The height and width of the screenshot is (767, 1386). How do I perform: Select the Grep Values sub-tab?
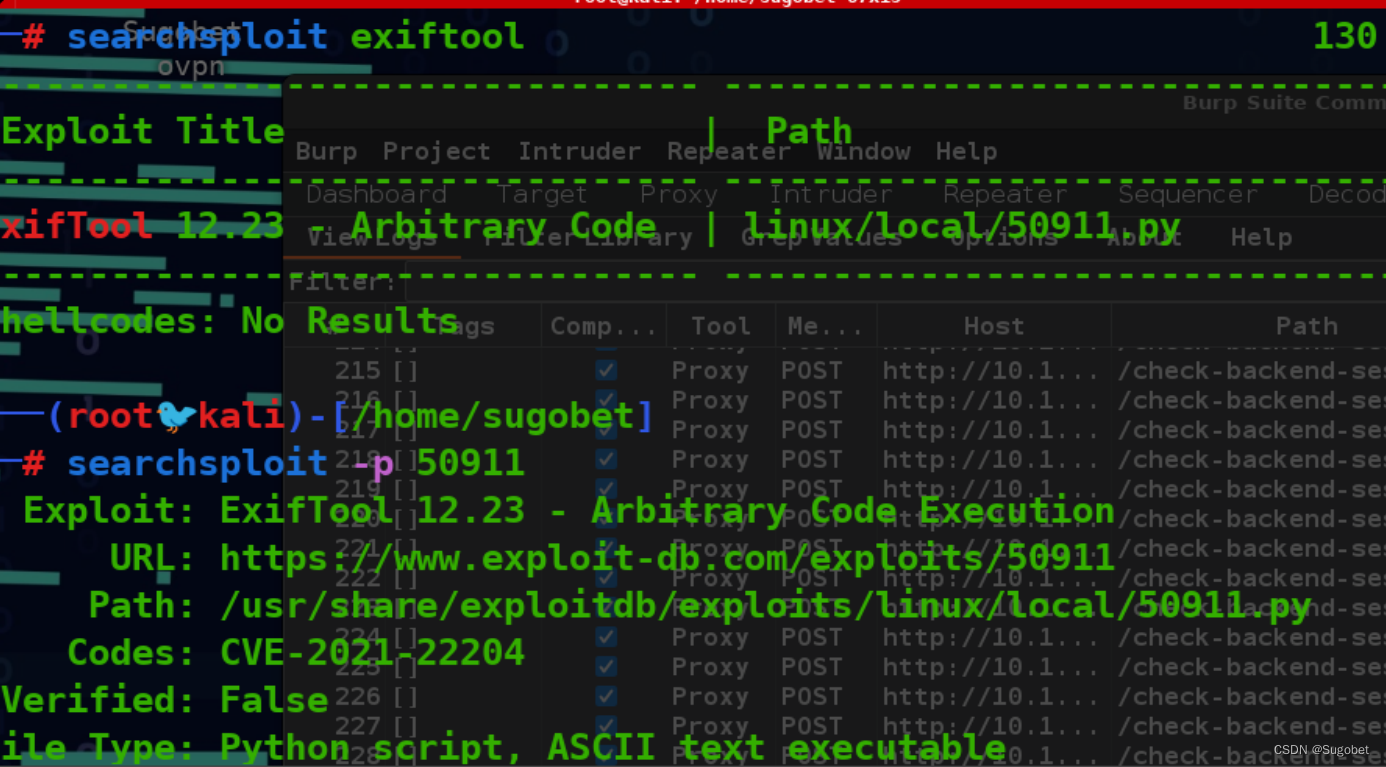[x=821, y=238]
